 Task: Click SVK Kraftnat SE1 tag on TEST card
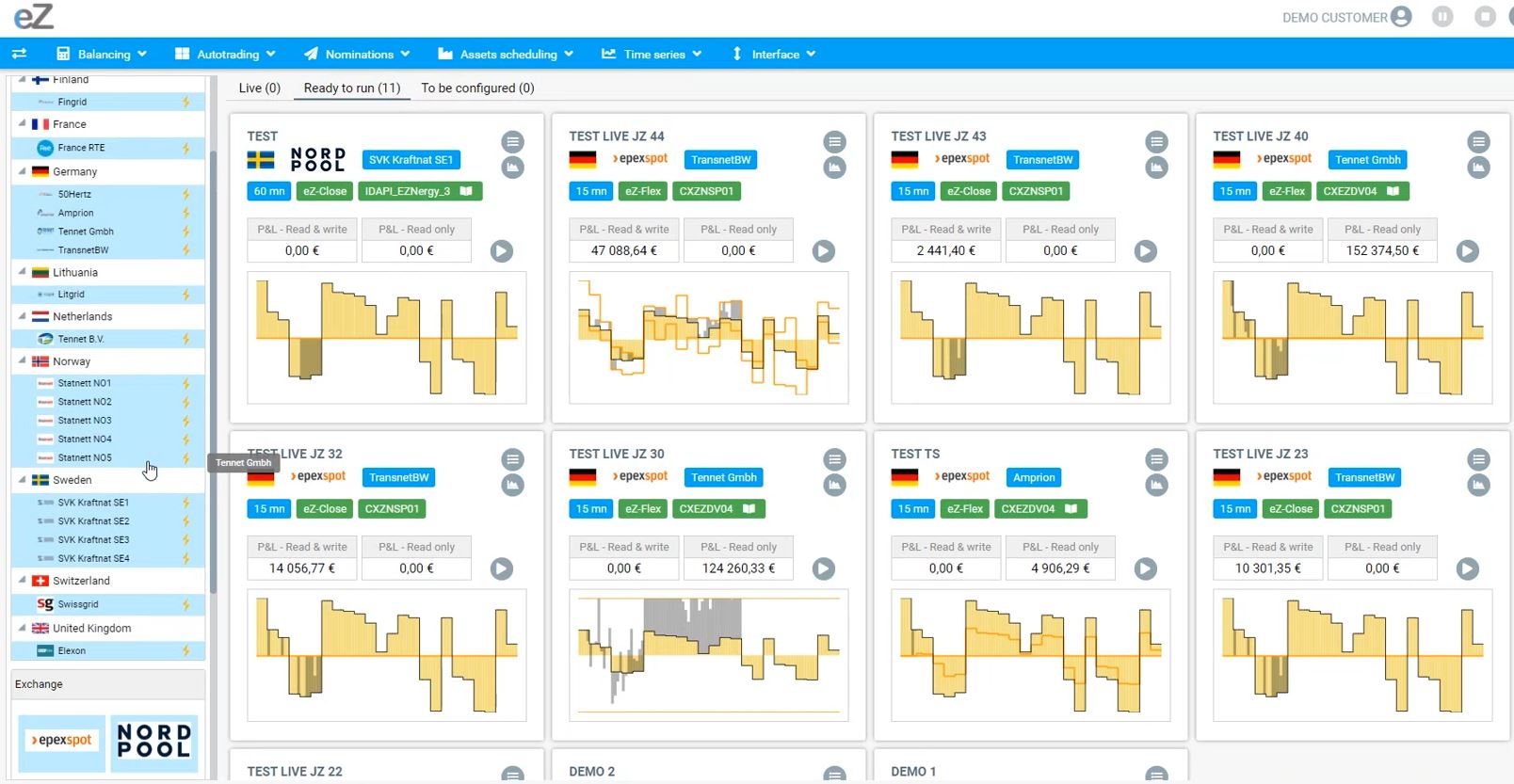tap(411, 160)
